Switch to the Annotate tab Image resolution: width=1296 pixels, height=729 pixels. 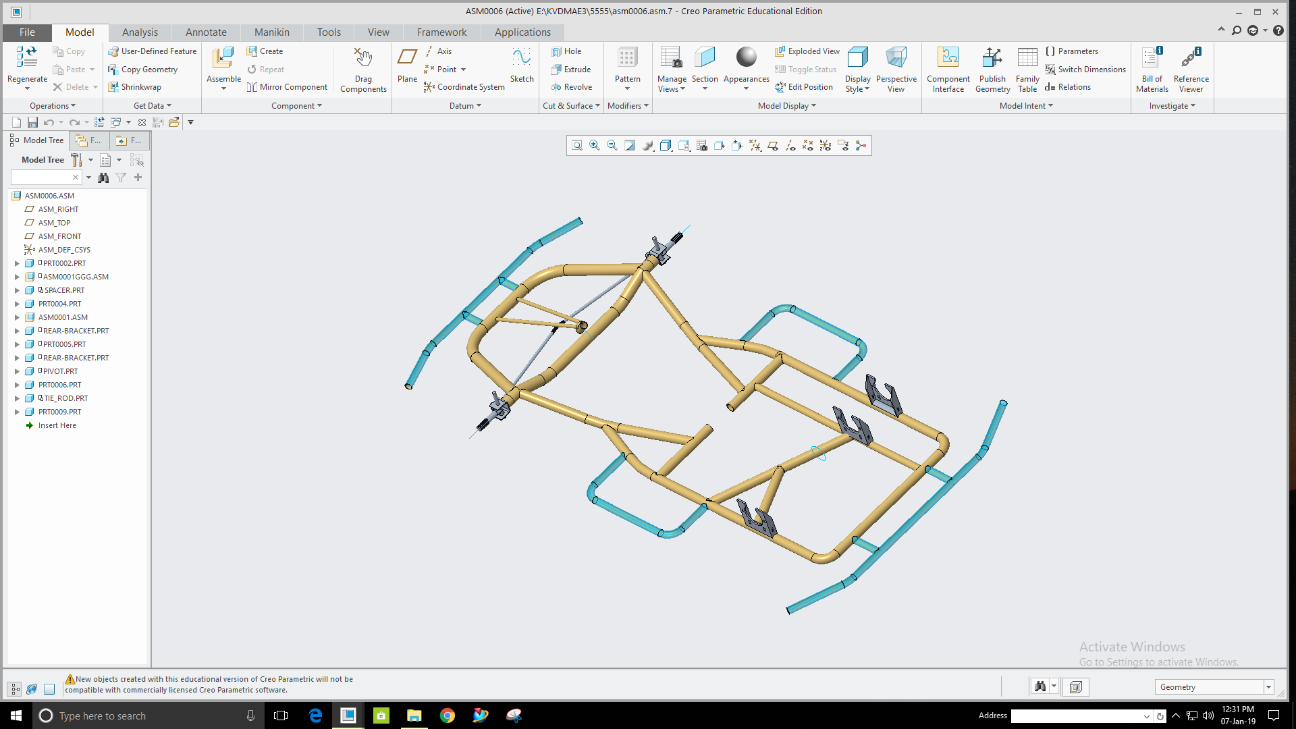(206, 32)
